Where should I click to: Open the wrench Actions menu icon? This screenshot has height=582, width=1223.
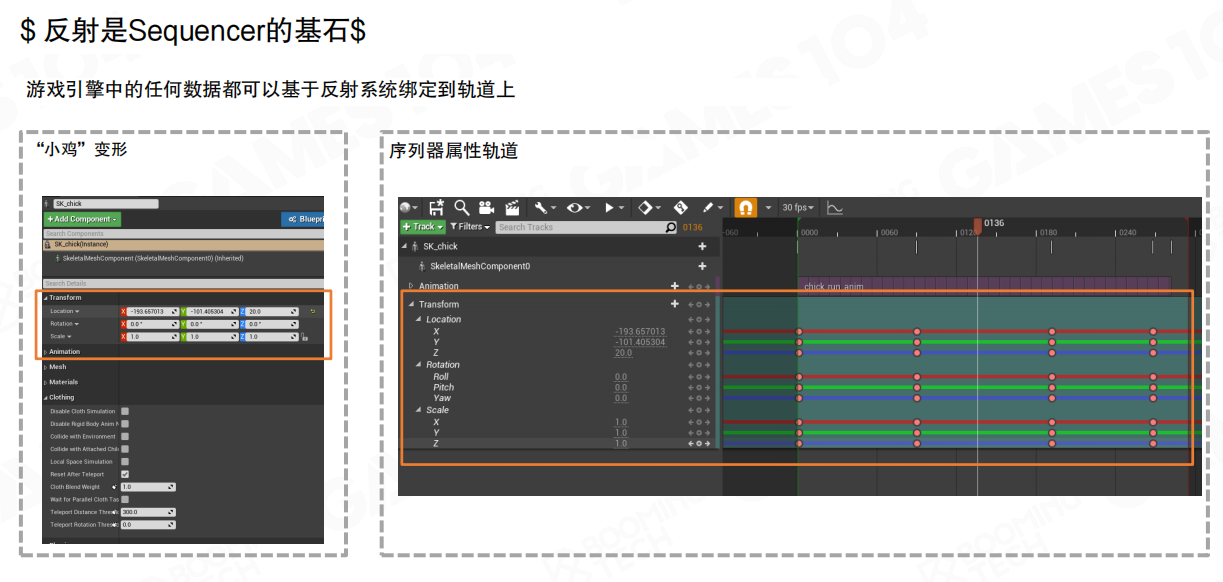click(541, 208)
